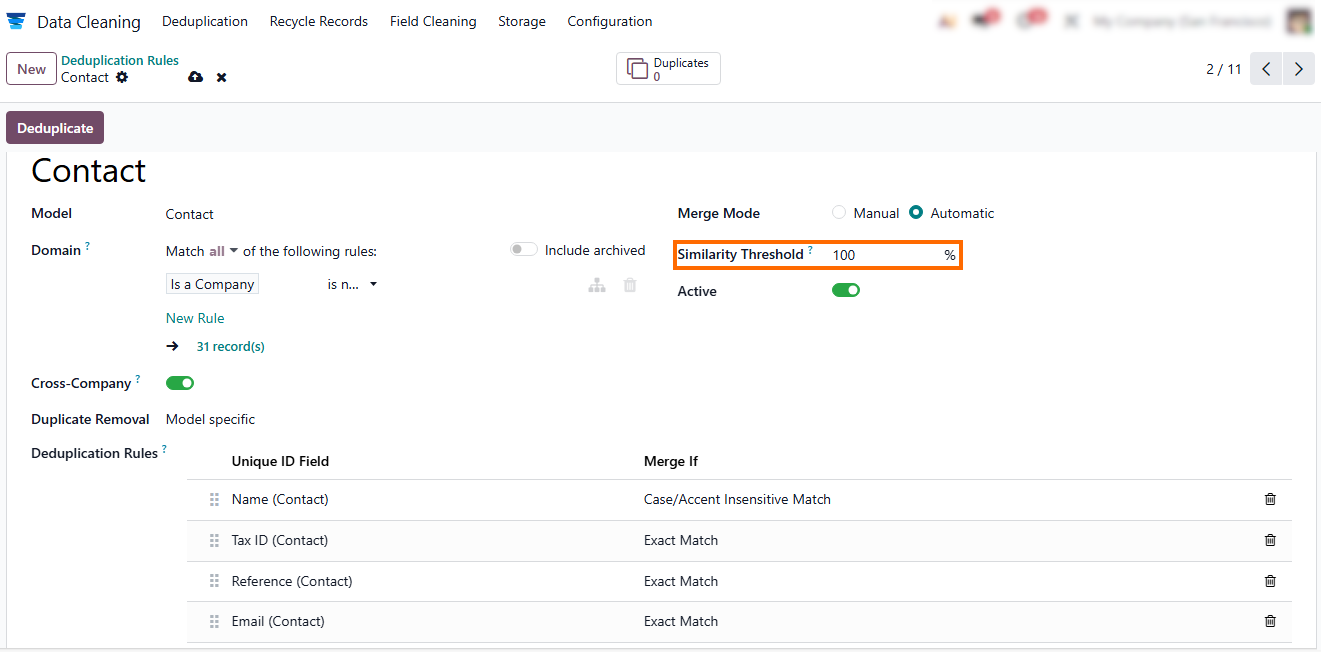Open the Field Cleaning menu
Image resolution: width=1321 pixels, height=652 pixels.
(433, 21)
